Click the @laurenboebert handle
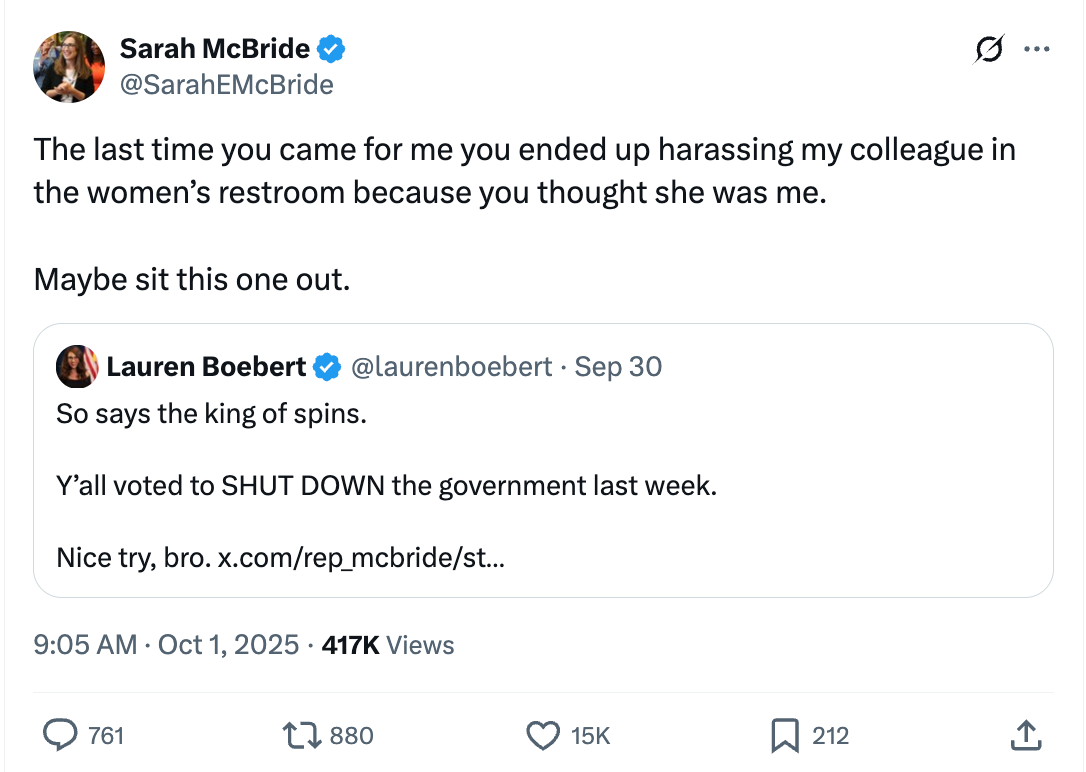 pos(451,367)
